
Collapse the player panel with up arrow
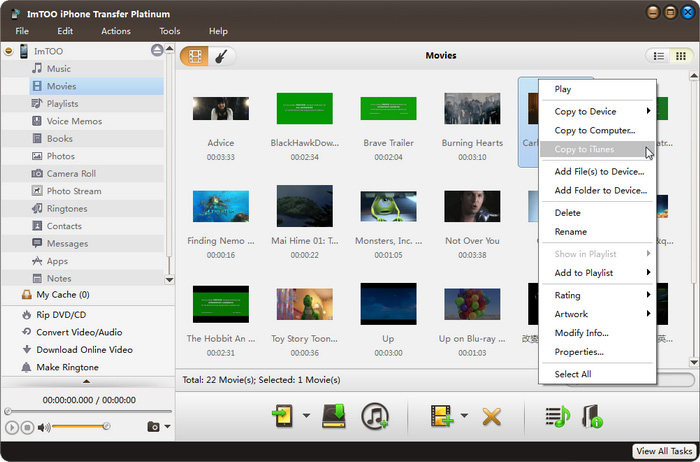[87, 382]
